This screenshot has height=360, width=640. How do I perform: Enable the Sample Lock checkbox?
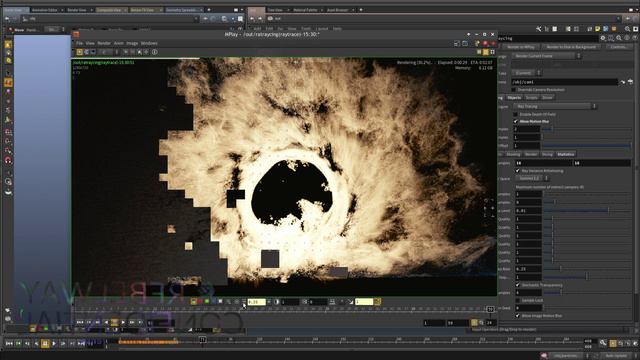click(x=518, y=300)
